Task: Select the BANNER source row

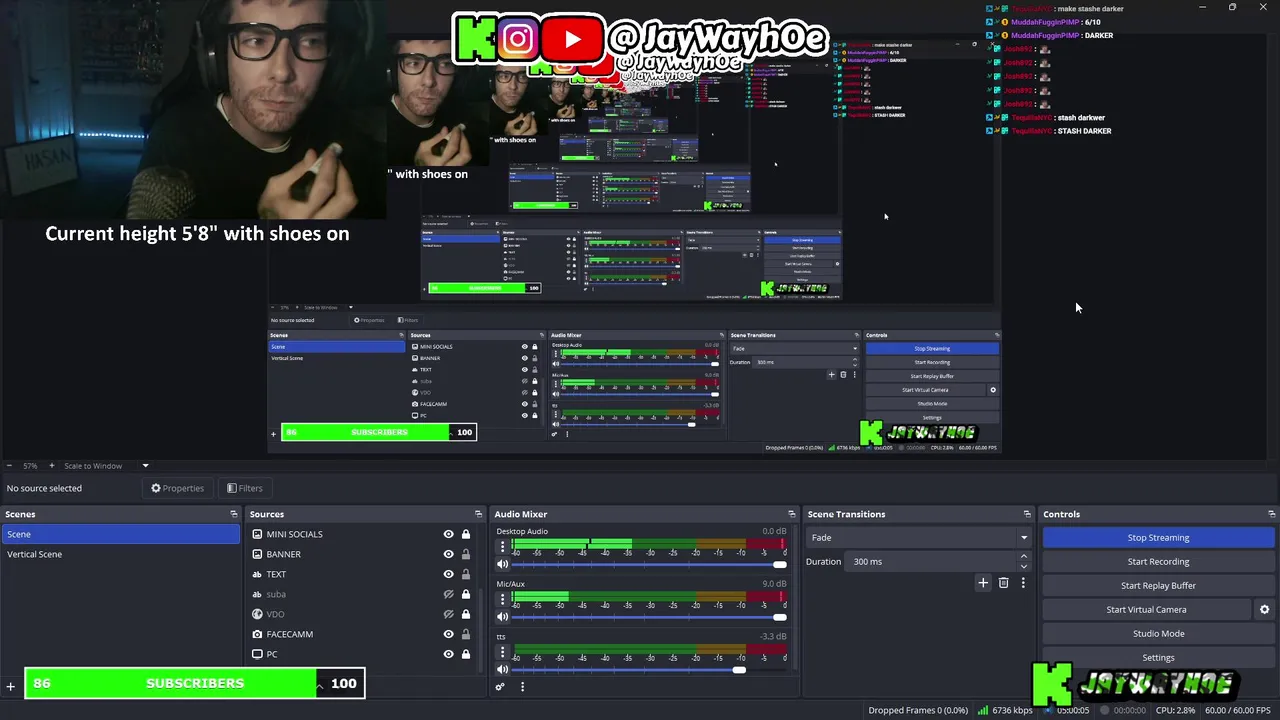Action: 360,554
